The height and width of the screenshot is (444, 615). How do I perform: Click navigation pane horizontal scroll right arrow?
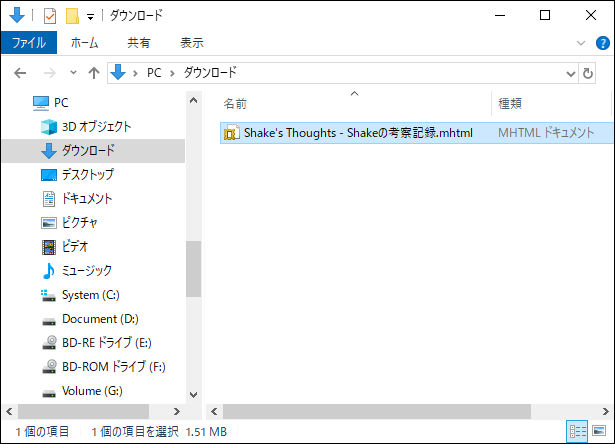(176, 411)
